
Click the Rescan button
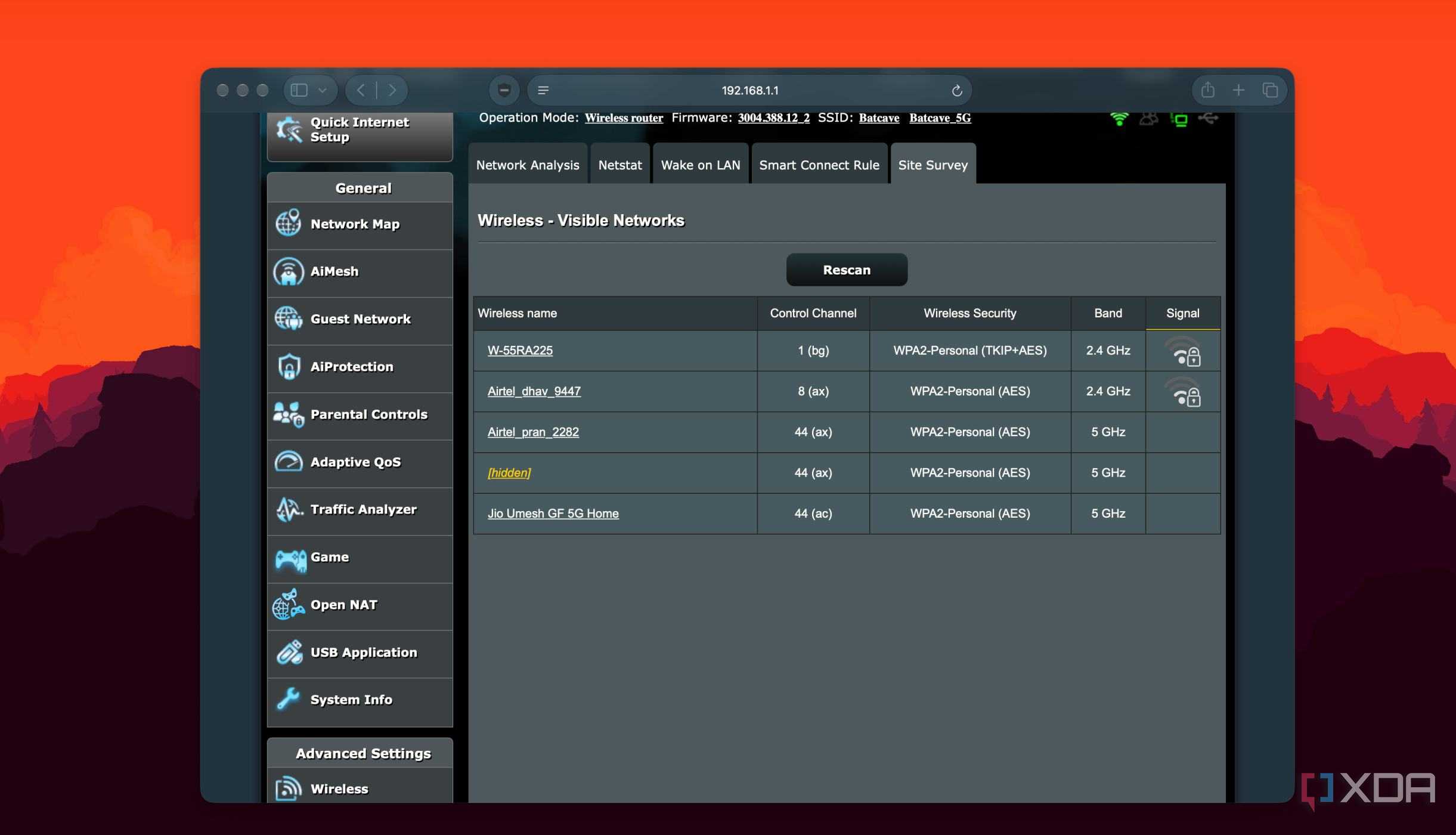[x=847, y=270]
